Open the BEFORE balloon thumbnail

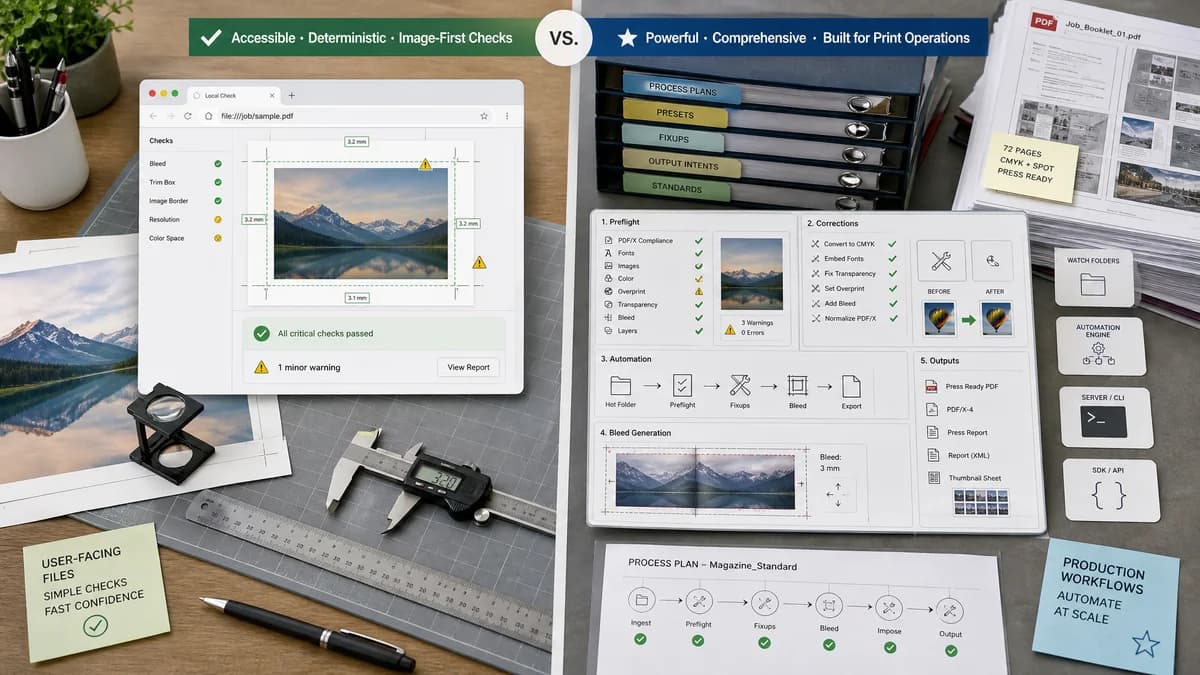tap(940, 319)
